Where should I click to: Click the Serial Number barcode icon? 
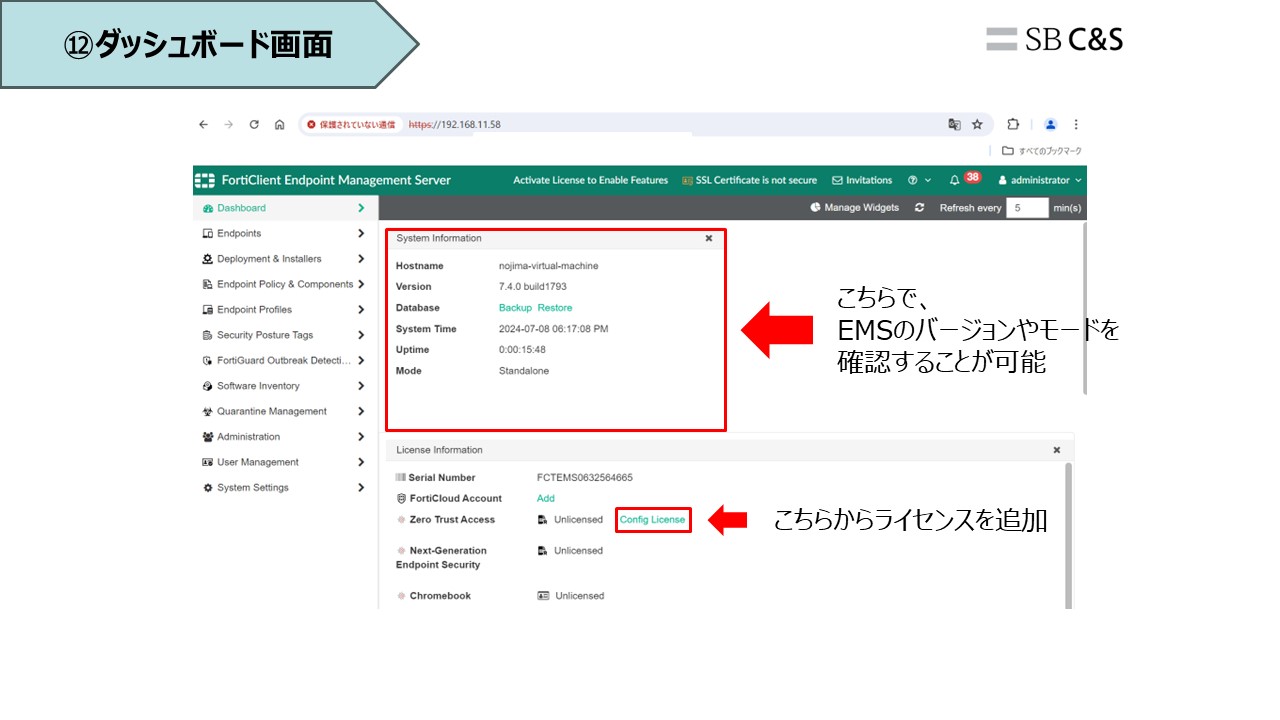[401, 478]
